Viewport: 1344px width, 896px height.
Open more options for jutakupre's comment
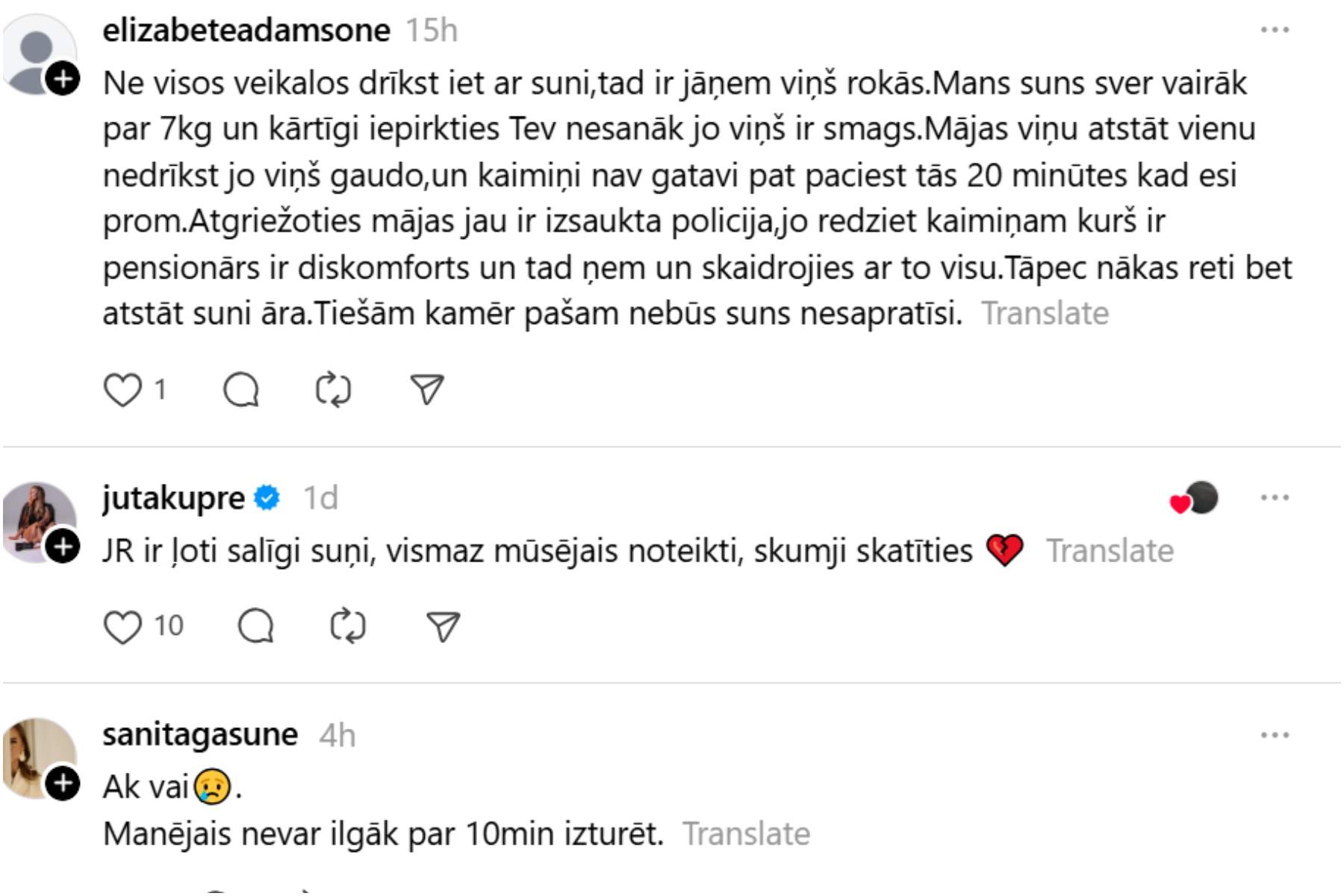point(1275,498)
